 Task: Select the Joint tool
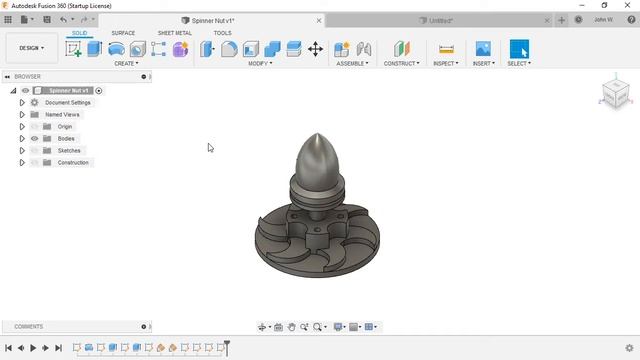click(x=364, y=49)
